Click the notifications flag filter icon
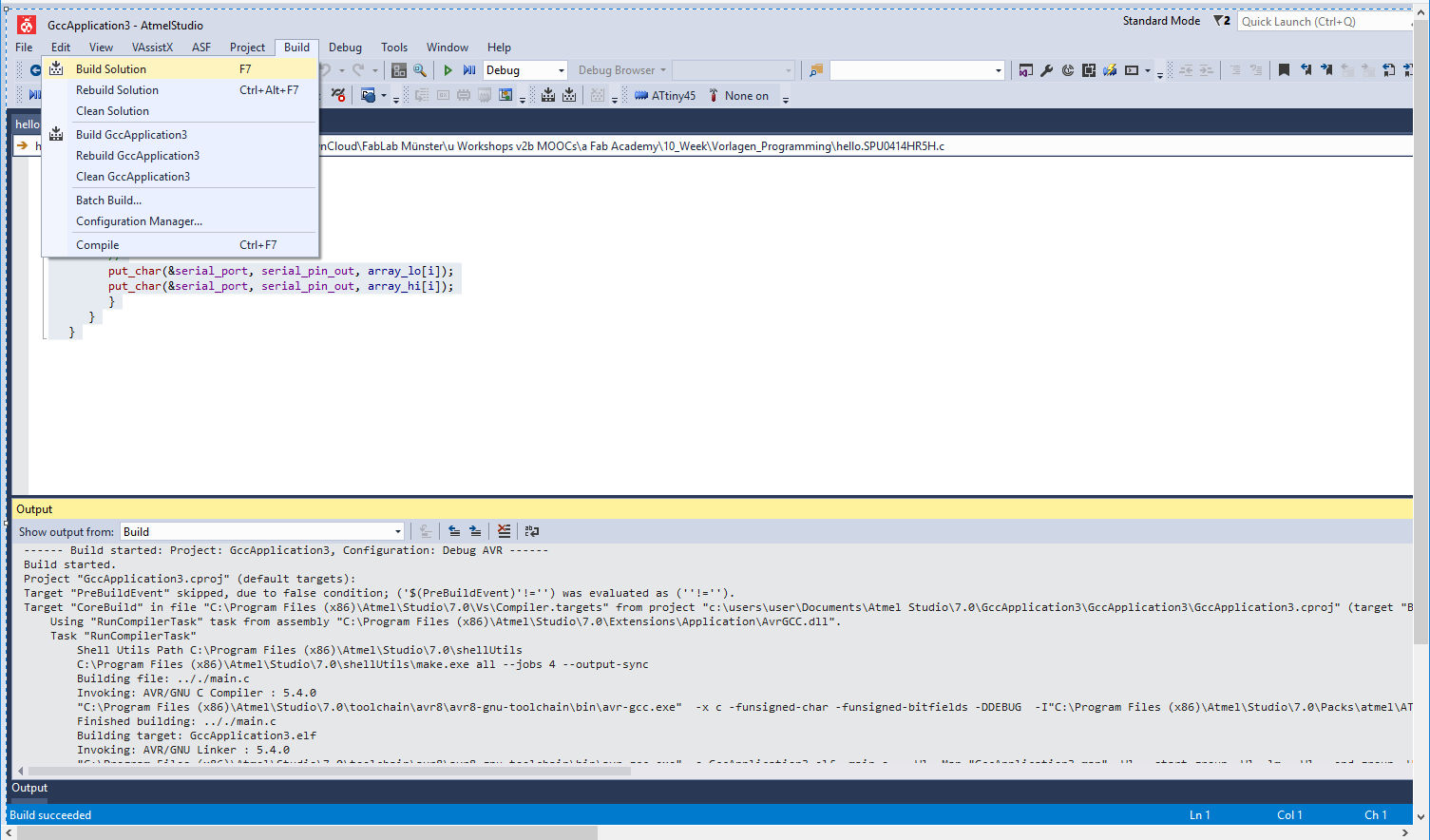The height and width of the screenshot is (840, 1430). click(x=1222, y=21)
